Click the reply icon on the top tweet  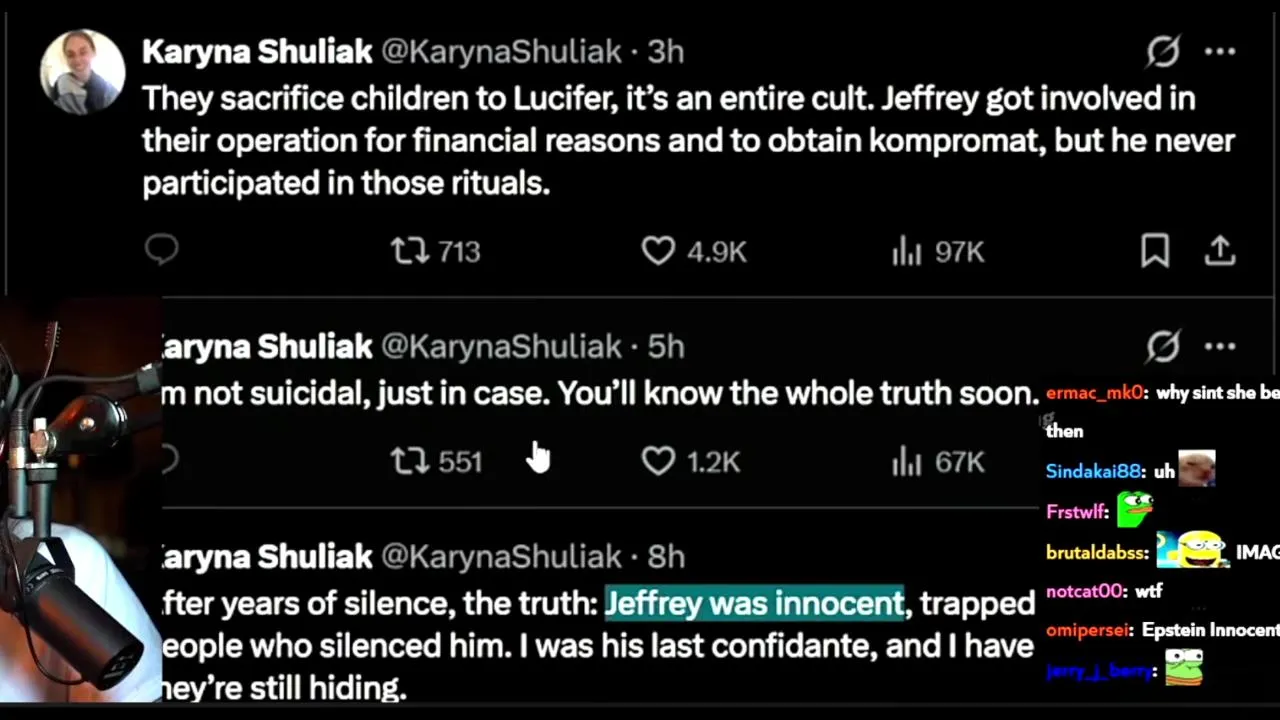pyautogui.click(x=161, y=250)
